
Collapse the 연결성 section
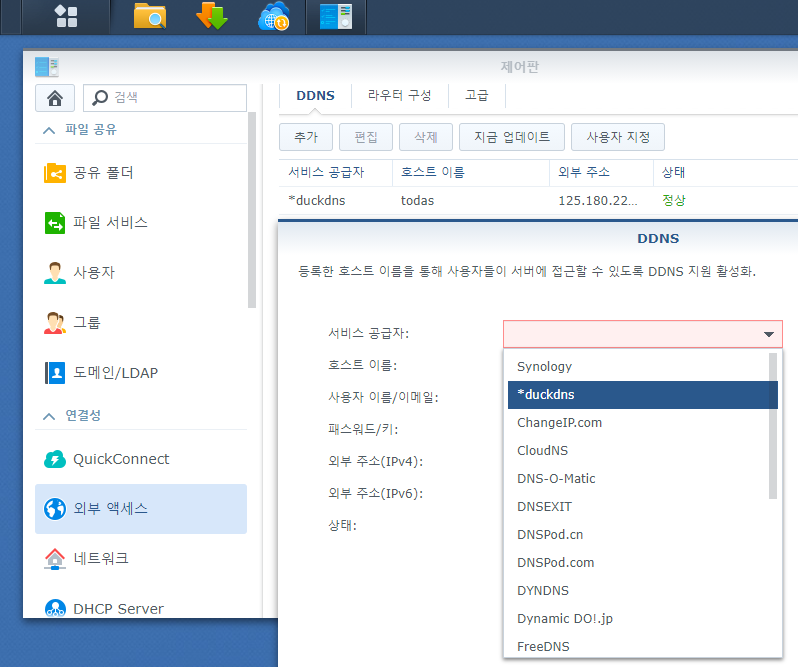[49, 416]
